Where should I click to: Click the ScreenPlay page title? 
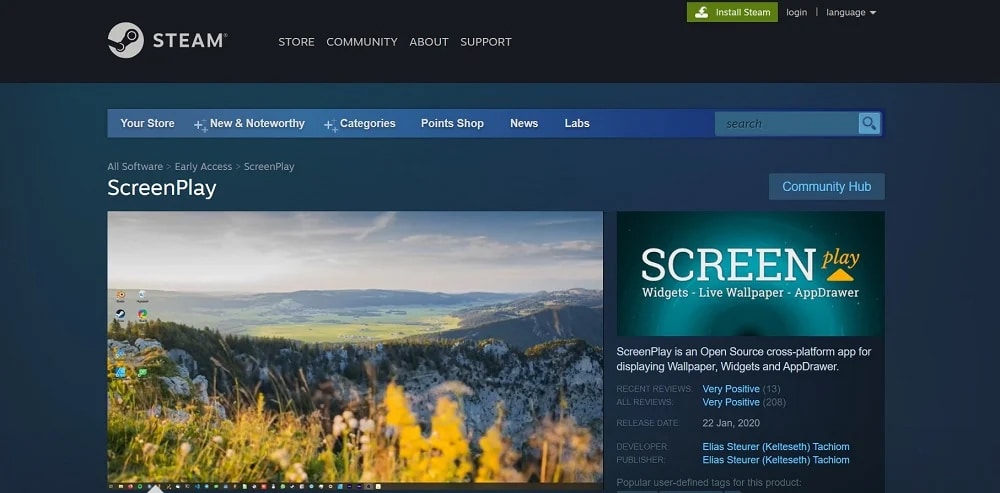[x=162, y=188]
